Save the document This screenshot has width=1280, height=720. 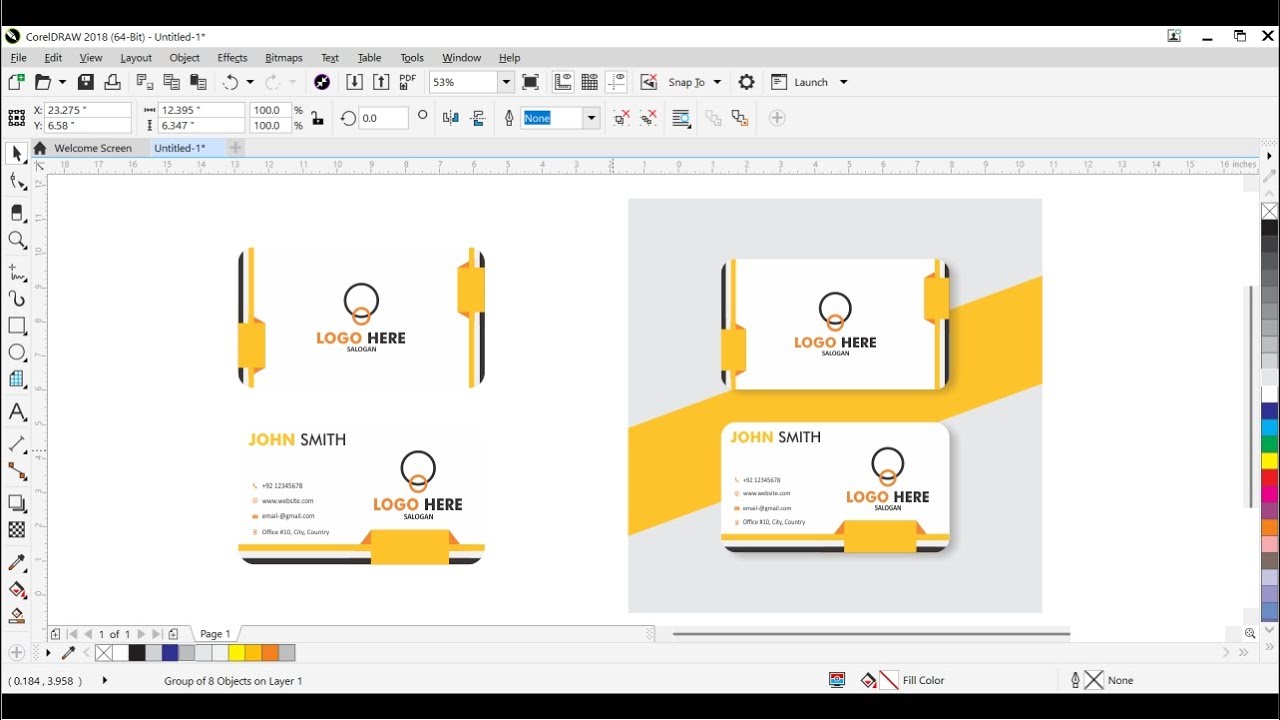tap(86, 82)
